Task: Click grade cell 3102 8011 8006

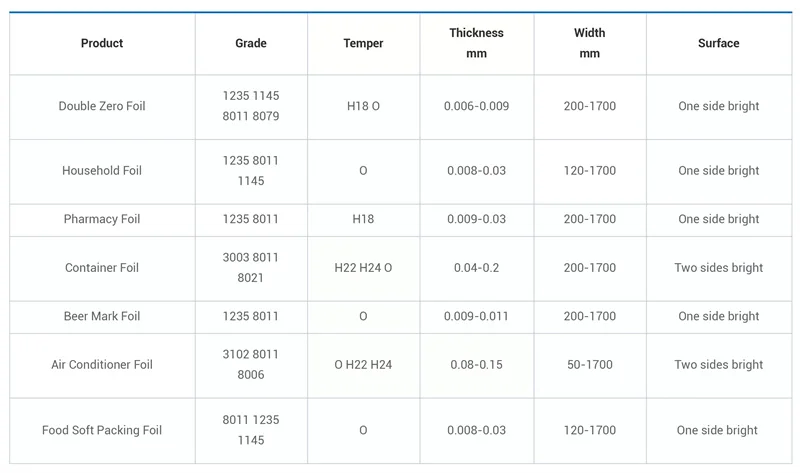Action: 251,365
